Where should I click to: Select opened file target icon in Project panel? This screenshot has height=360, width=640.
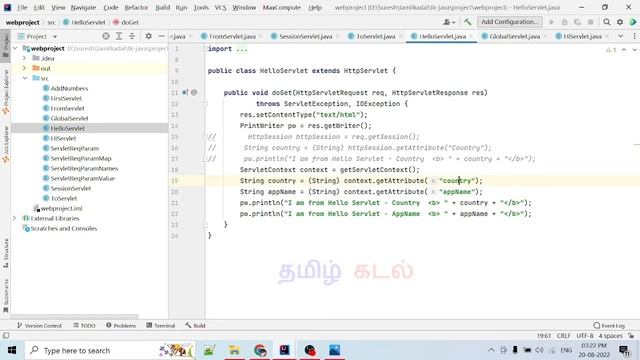pyautogui.click(x=106, y=36)
